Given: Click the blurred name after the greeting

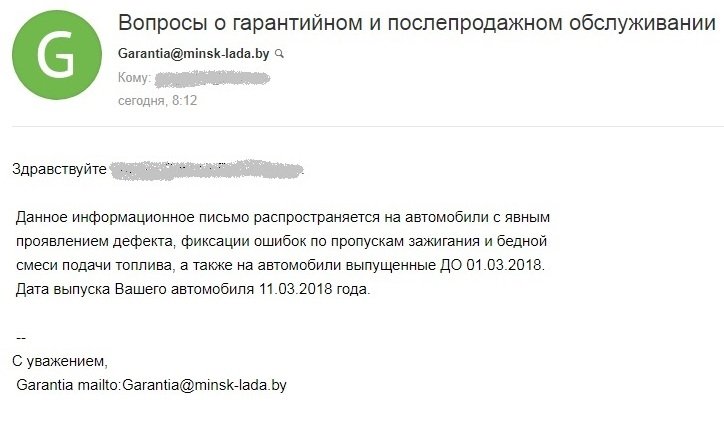Looking at the screenshot, I should pyautogui.click(x=205, y=169).
